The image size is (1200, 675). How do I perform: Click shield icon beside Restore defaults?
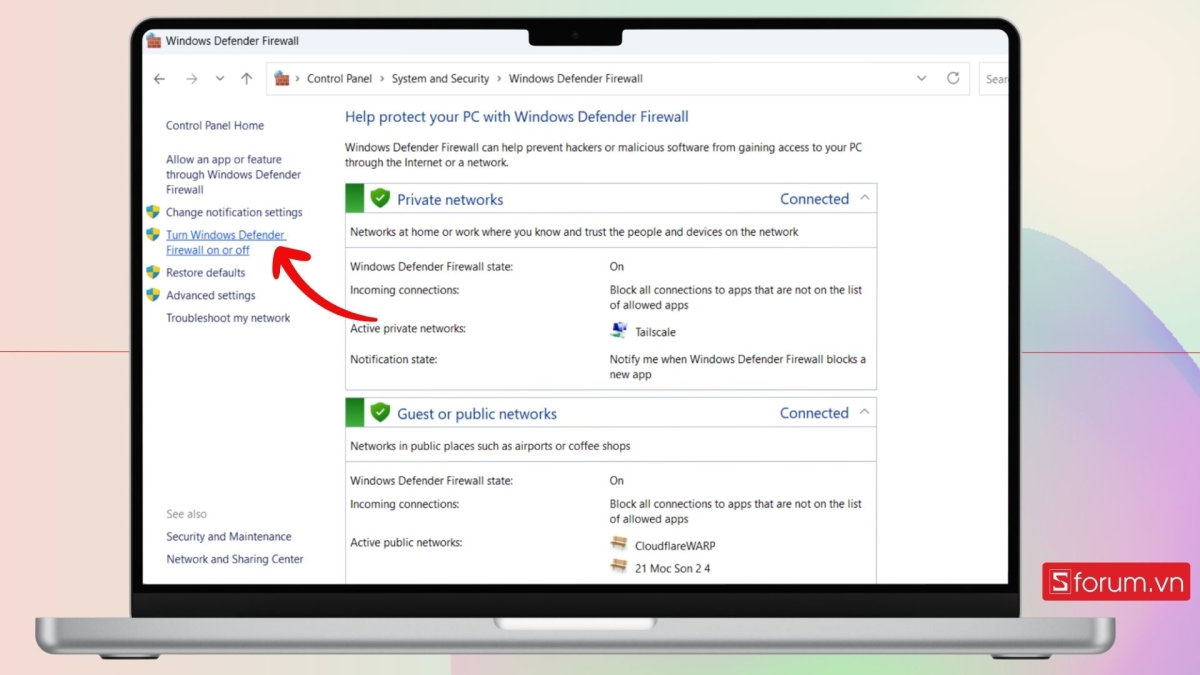click(153, 272)
